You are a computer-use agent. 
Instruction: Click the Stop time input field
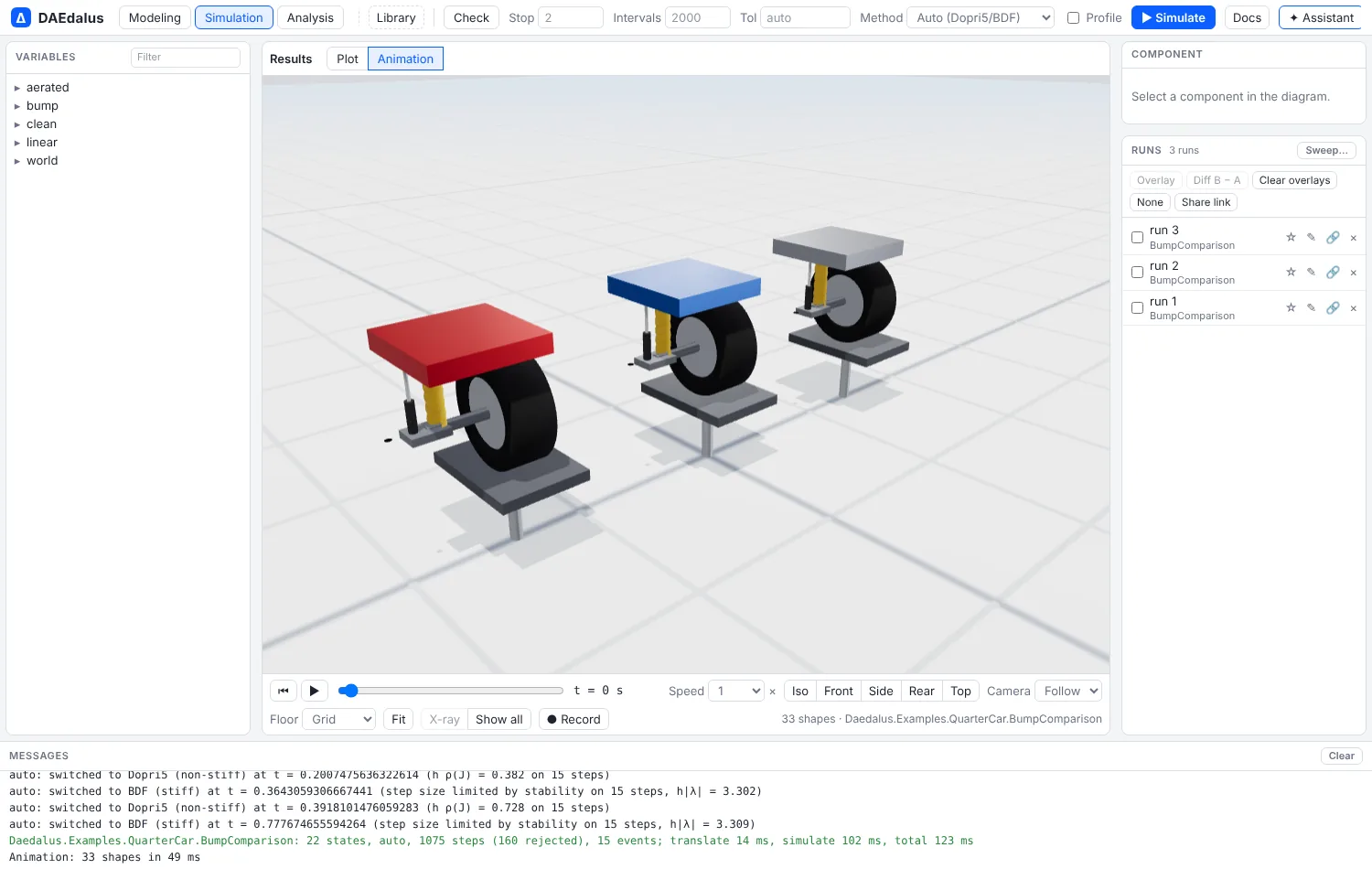pyautogui.click(x=571, y=17)
